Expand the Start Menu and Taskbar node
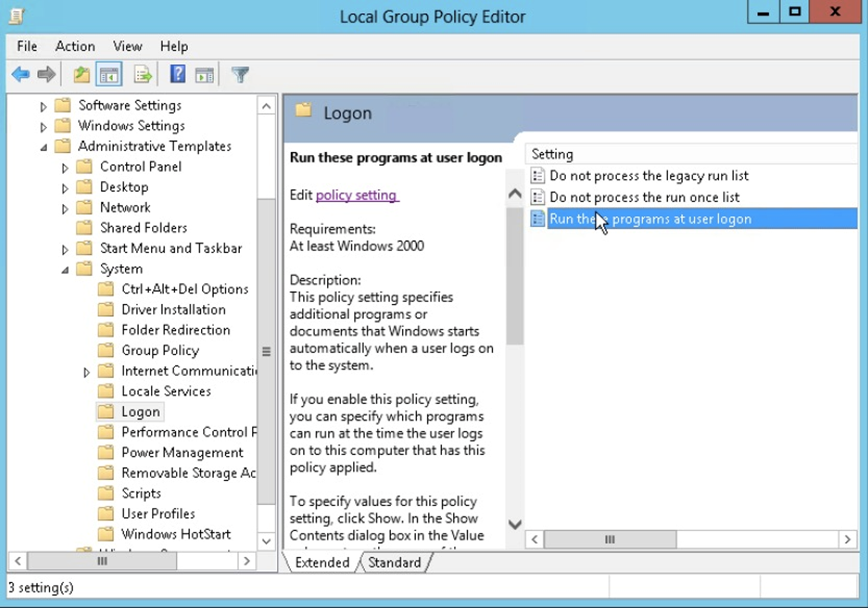 [65, 249]
